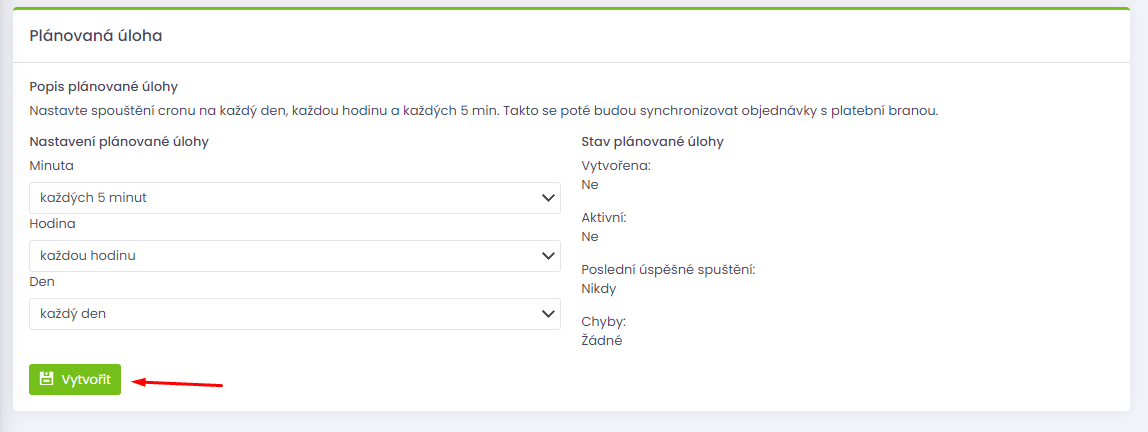This screenshot has width=1148, height=432.
Task: Open the 'každou hodinu' dropdown
Action: (x=295, y=256)
